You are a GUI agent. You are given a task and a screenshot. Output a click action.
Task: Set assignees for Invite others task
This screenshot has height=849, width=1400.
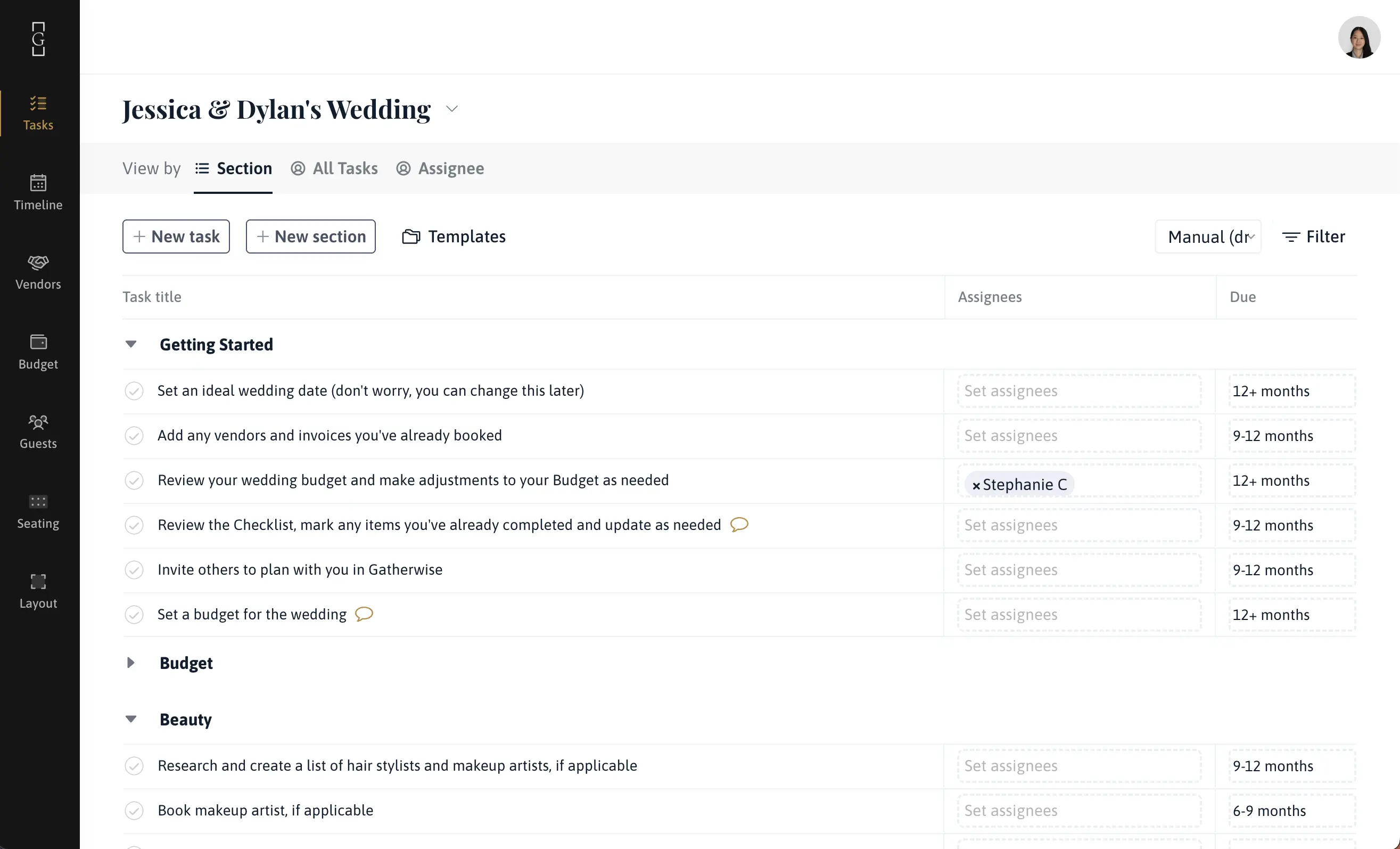click(1079, 570)
